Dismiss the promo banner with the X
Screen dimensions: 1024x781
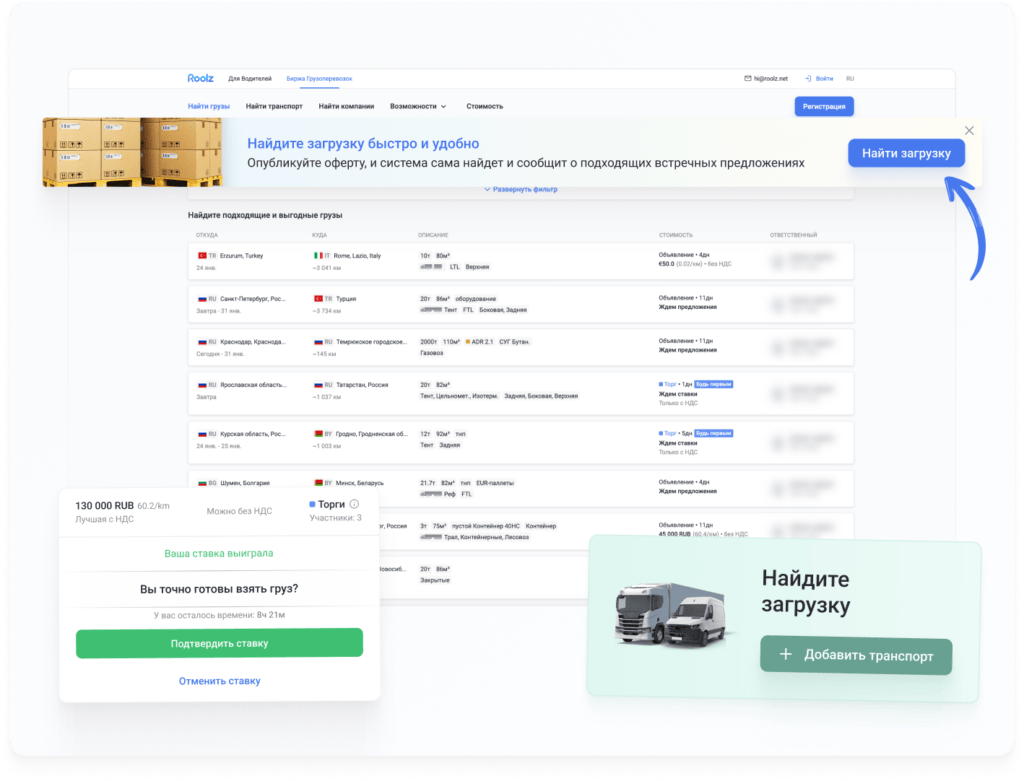[969, 130]
